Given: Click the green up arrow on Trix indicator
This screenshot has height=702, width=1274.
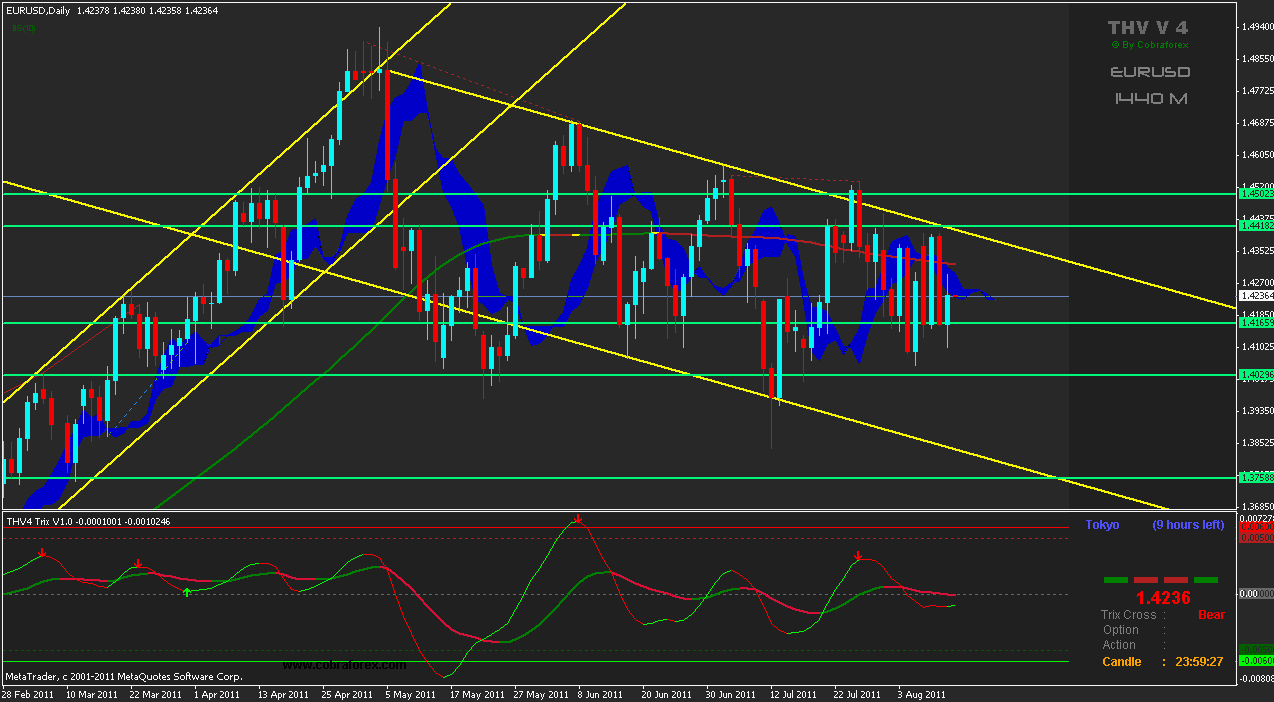Looking at the screenshot, I should pos(187,593).
